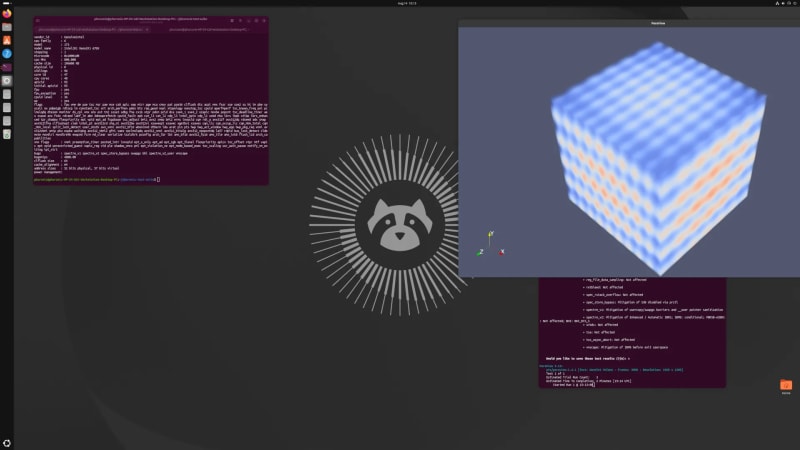The image size is (800, 450).
Task: Open the clock in the top bar
Action: (x=407, y=3)
